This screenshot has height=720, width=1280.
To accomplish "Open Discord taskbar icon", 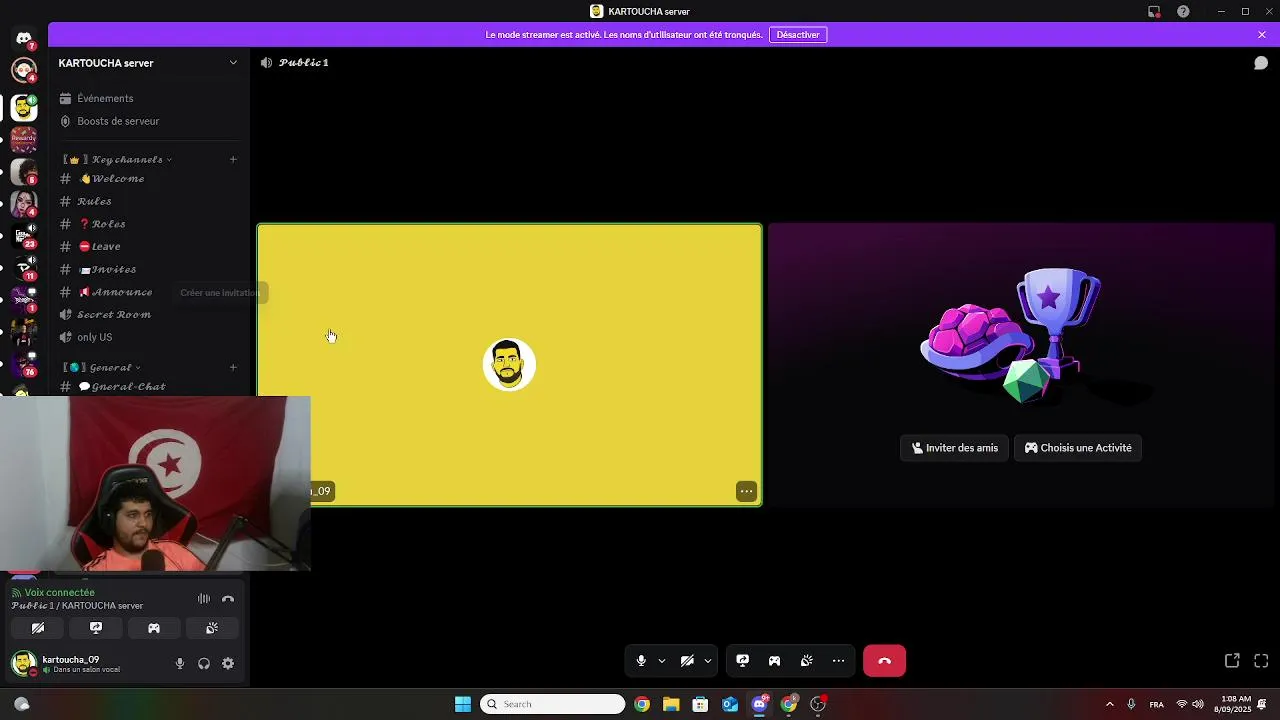I will point(759,704).
